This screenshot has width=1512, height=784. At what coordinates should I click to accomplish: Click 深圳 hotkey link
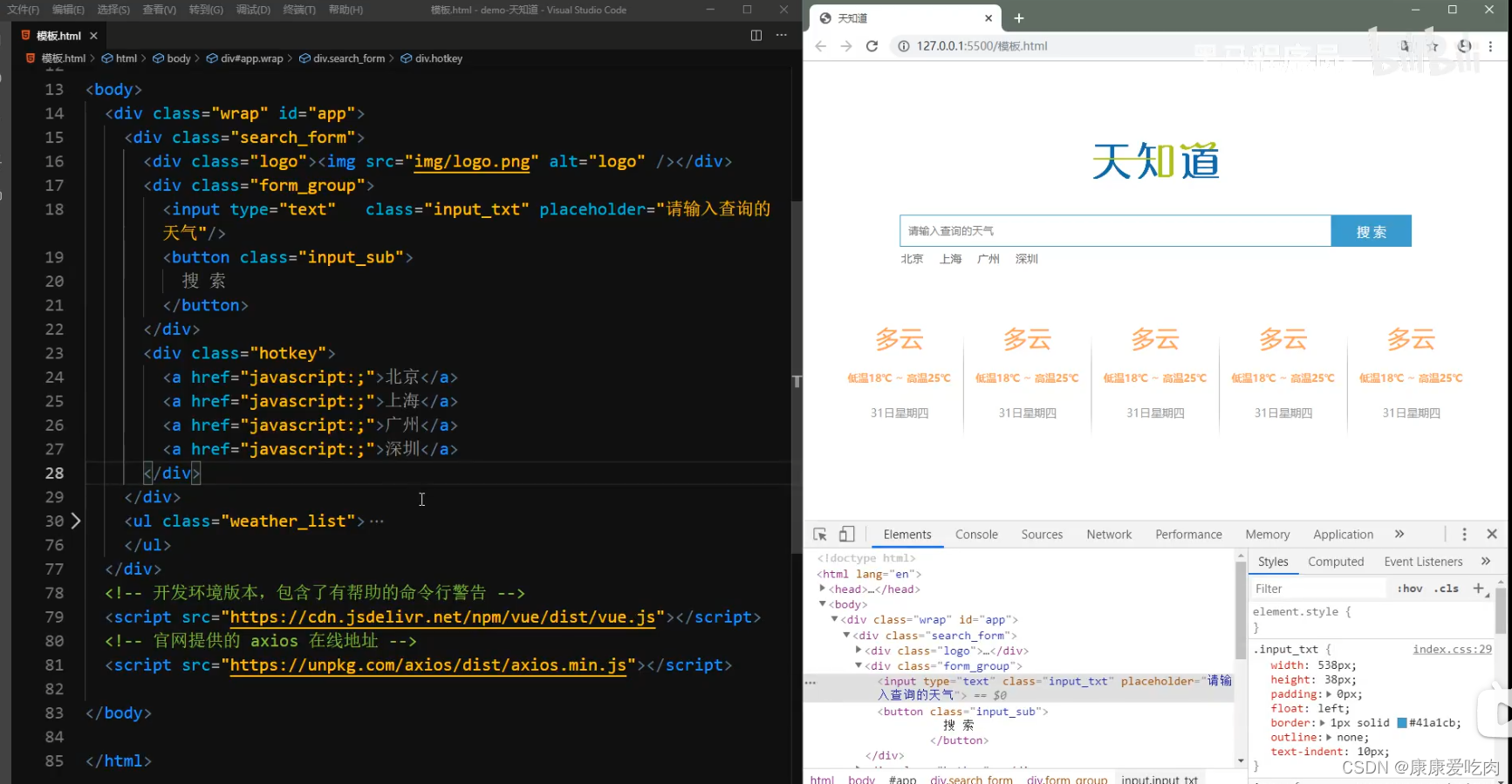tap(1027, 259)
